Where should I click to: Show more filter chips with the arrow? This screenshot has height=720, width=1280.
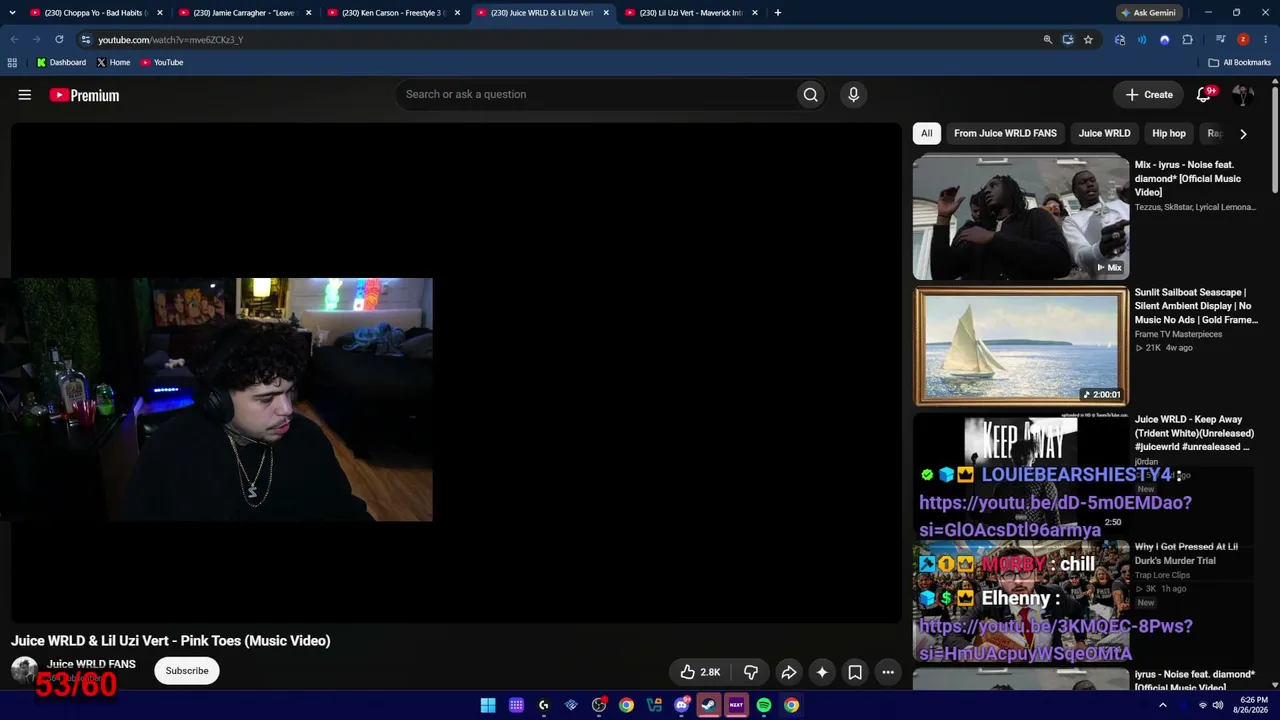(x=1243, y=134)
